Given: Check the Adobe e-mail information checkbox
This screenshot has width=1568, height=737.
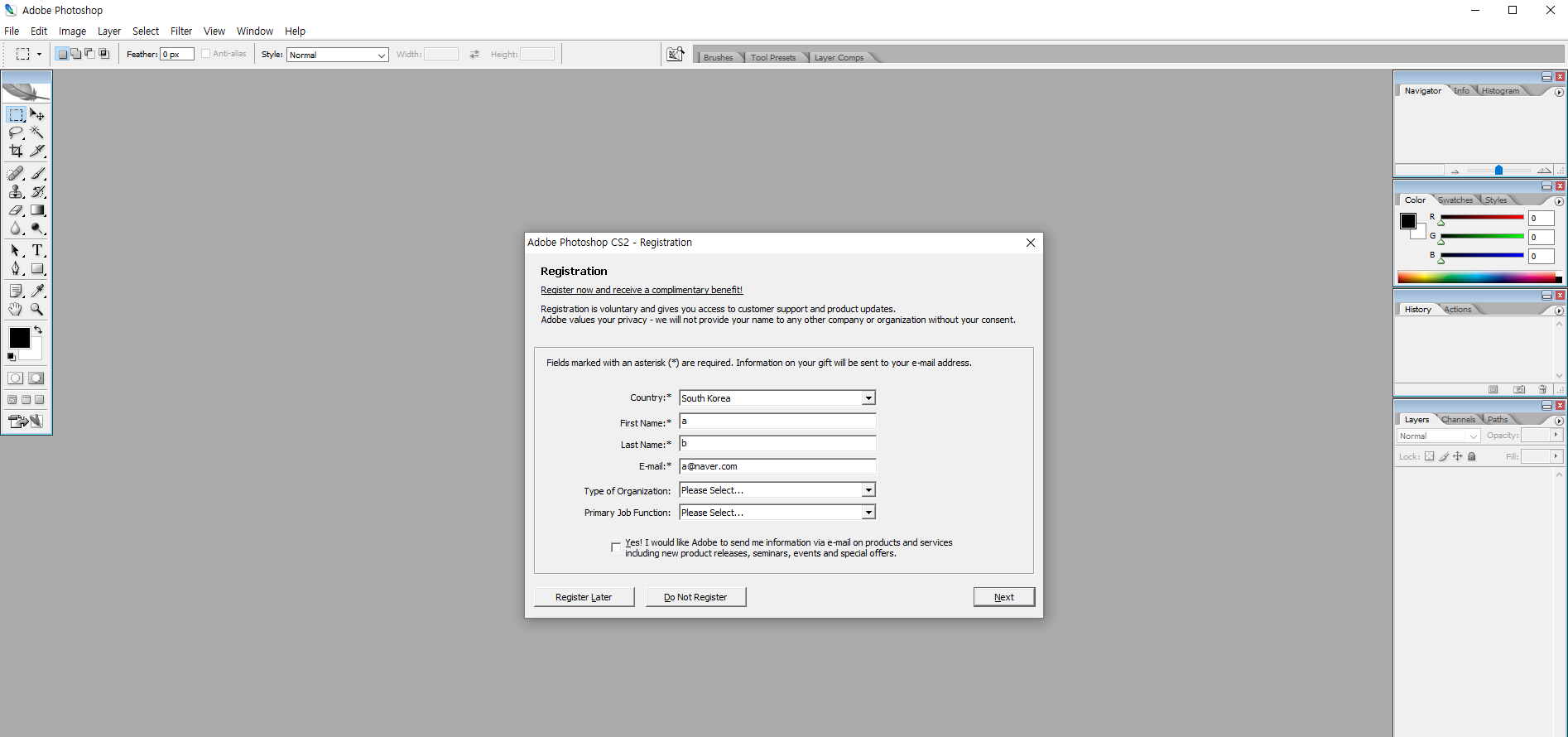Looking at the screenshot, I should [x=616, y=547].
